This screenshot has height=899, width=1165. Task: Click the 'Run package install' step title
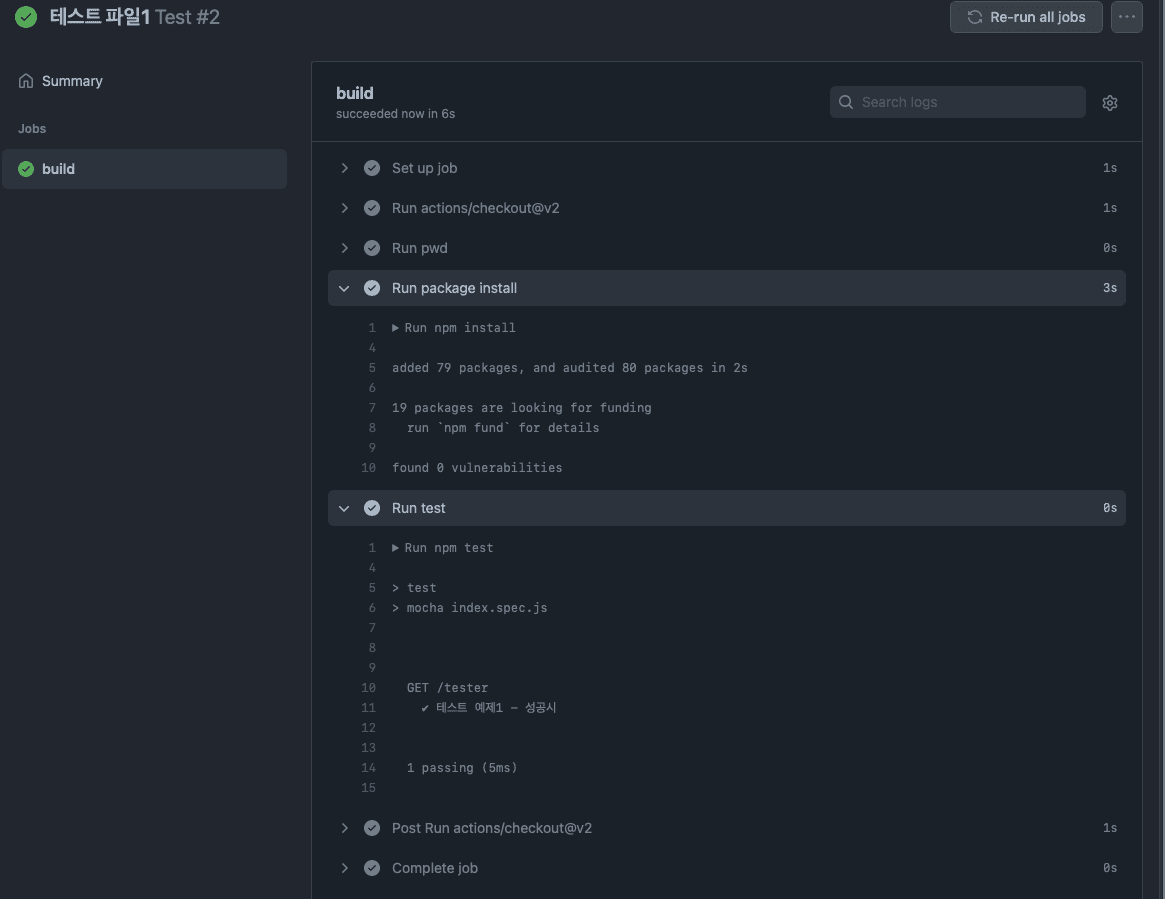454,288
